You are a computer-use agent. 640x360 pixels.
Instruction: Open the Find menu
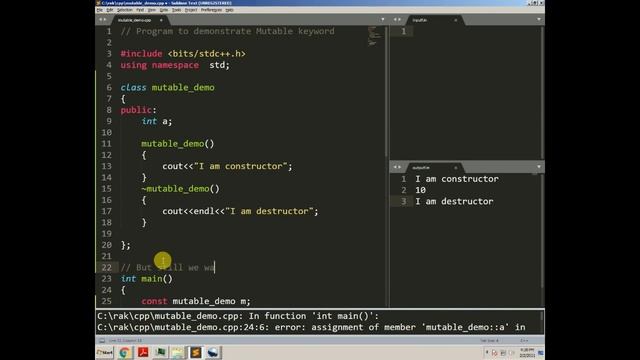point(140,10)
